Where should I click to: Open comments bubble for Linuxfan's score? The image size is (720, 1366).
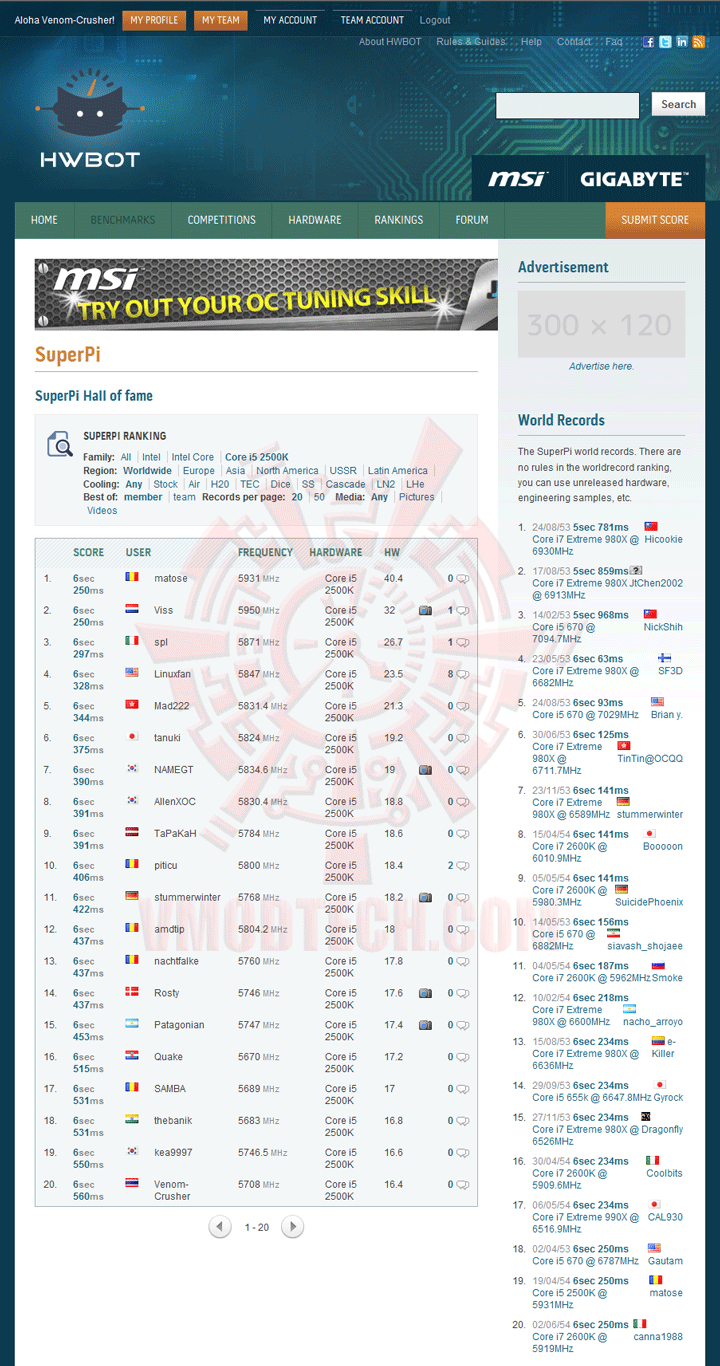coord(463,675)
